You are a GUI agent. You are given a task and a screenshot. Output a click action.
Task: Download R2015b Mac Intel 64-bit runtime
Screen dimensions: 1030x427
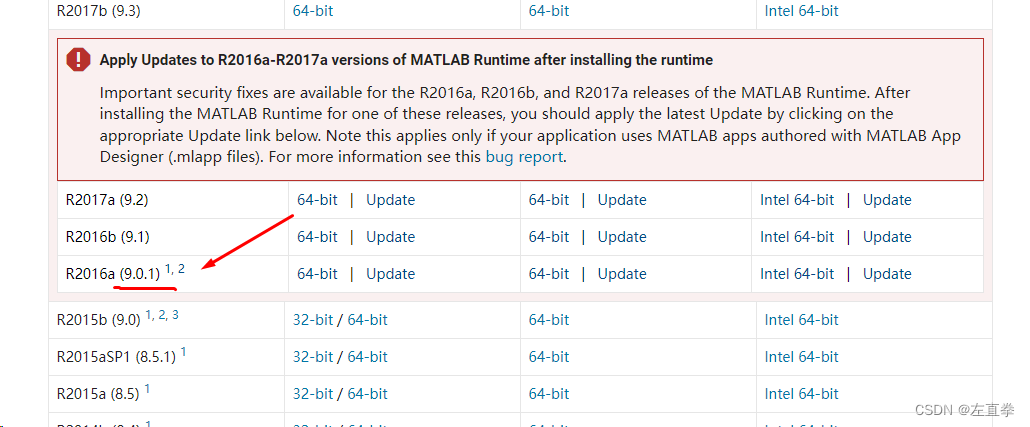(x=801, y=320)
